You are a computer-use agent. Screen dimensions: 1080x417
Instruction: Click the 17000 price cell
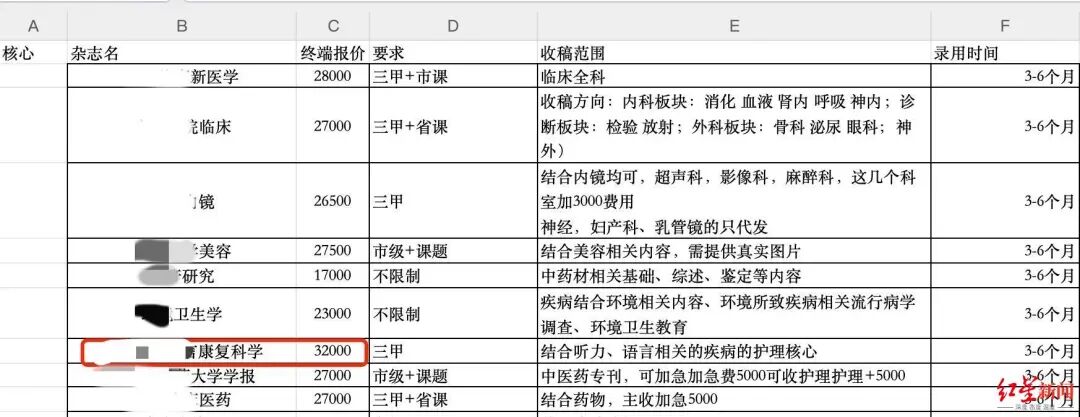tap(334, 275)
